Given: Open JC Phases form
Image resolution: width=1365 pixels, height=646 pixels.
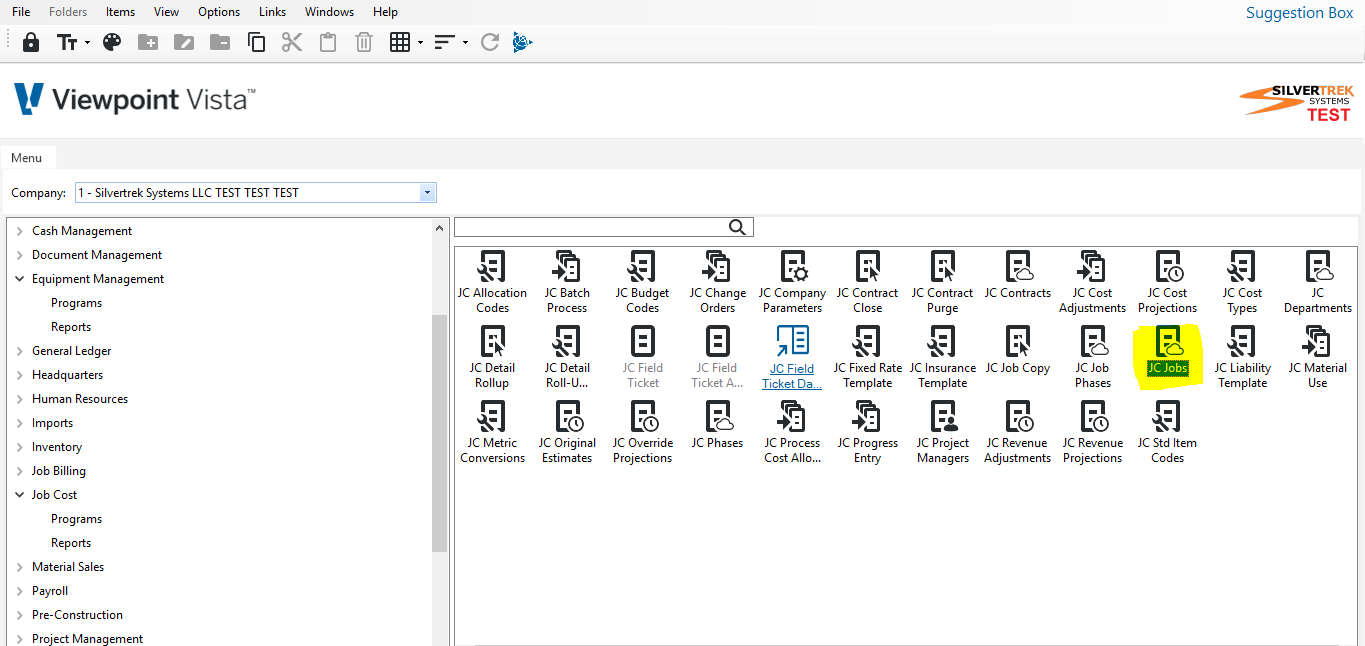Looking at the screenshot, I should coord(717,425).
